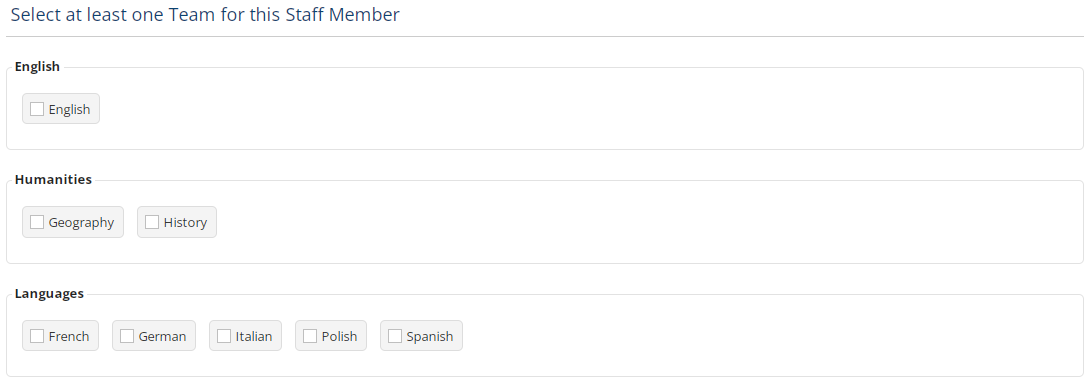
Task: Tick the English team checkbox
Action: click(37, 109)
